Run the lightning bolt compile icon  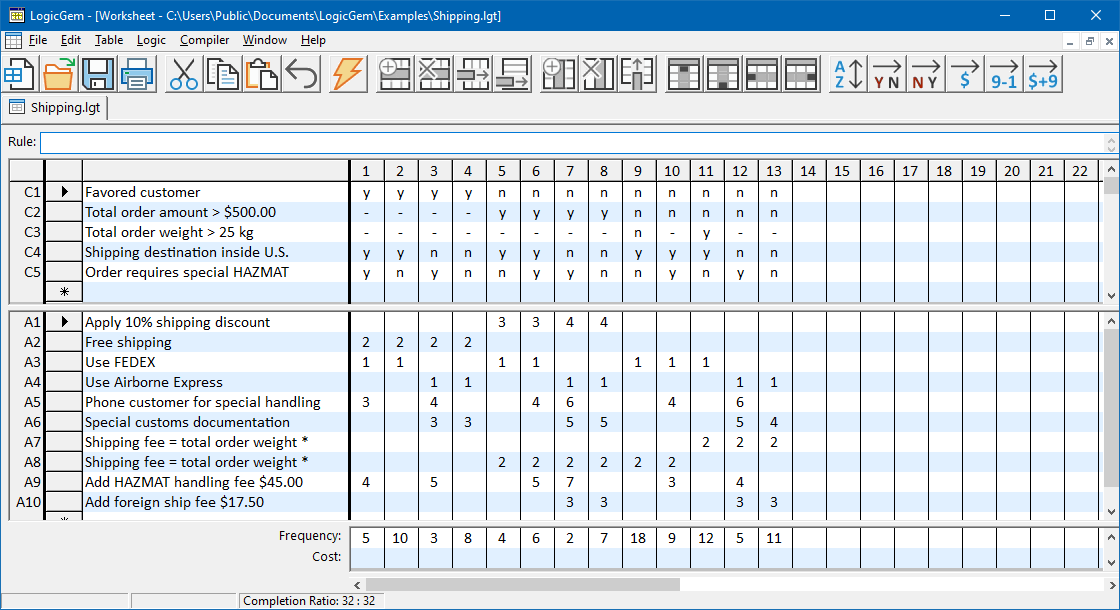[348, 74]
